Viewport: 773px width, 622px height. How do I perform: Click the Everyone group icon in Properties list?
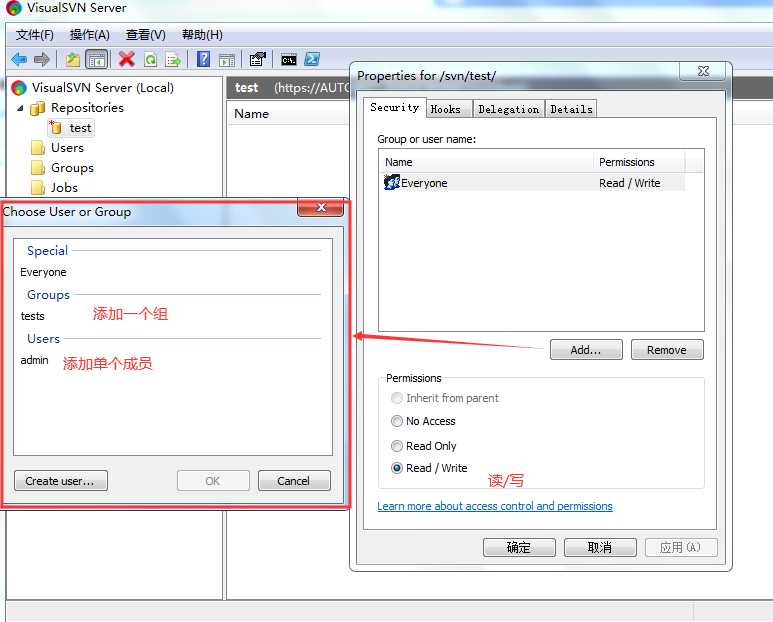click(391, 182)
